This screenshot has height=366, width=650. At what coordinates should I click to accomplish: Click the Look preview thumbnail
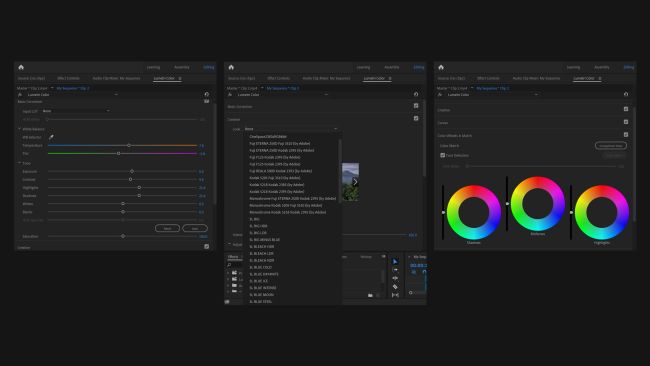350,182
